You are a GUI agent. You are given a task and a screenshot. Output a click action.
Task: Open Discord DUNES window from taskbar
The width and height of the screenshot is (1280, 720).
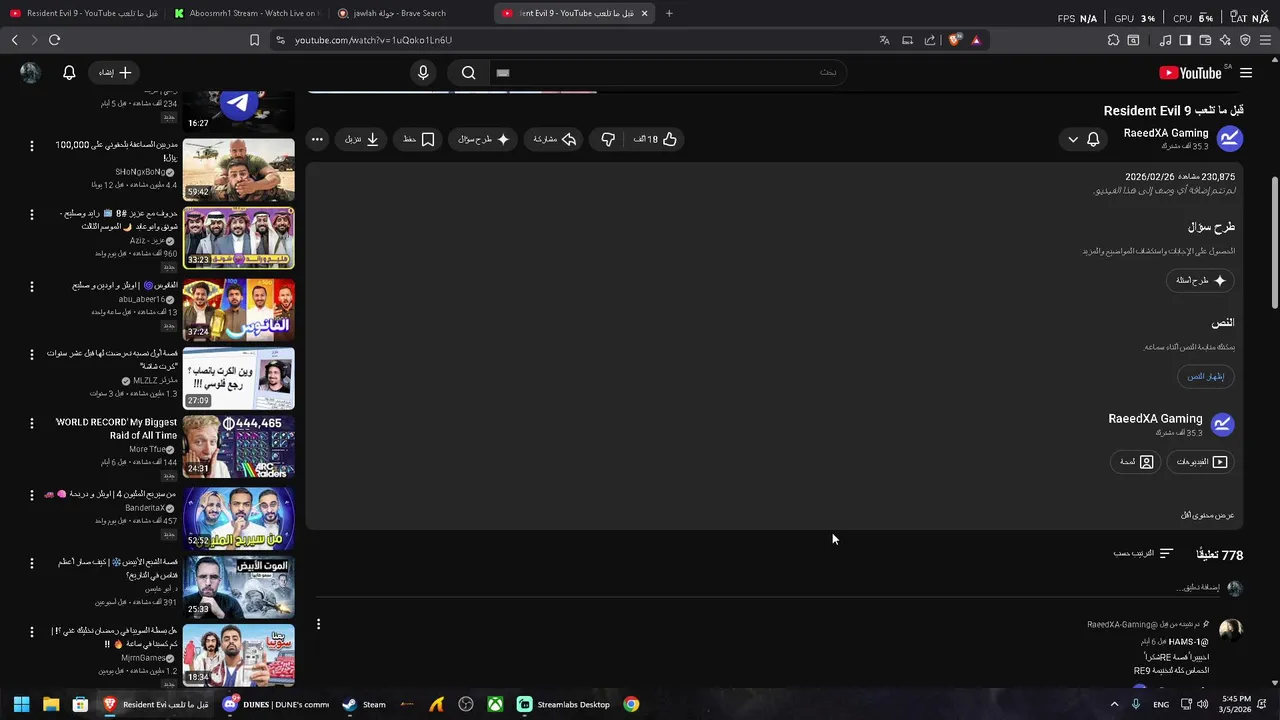275,704
